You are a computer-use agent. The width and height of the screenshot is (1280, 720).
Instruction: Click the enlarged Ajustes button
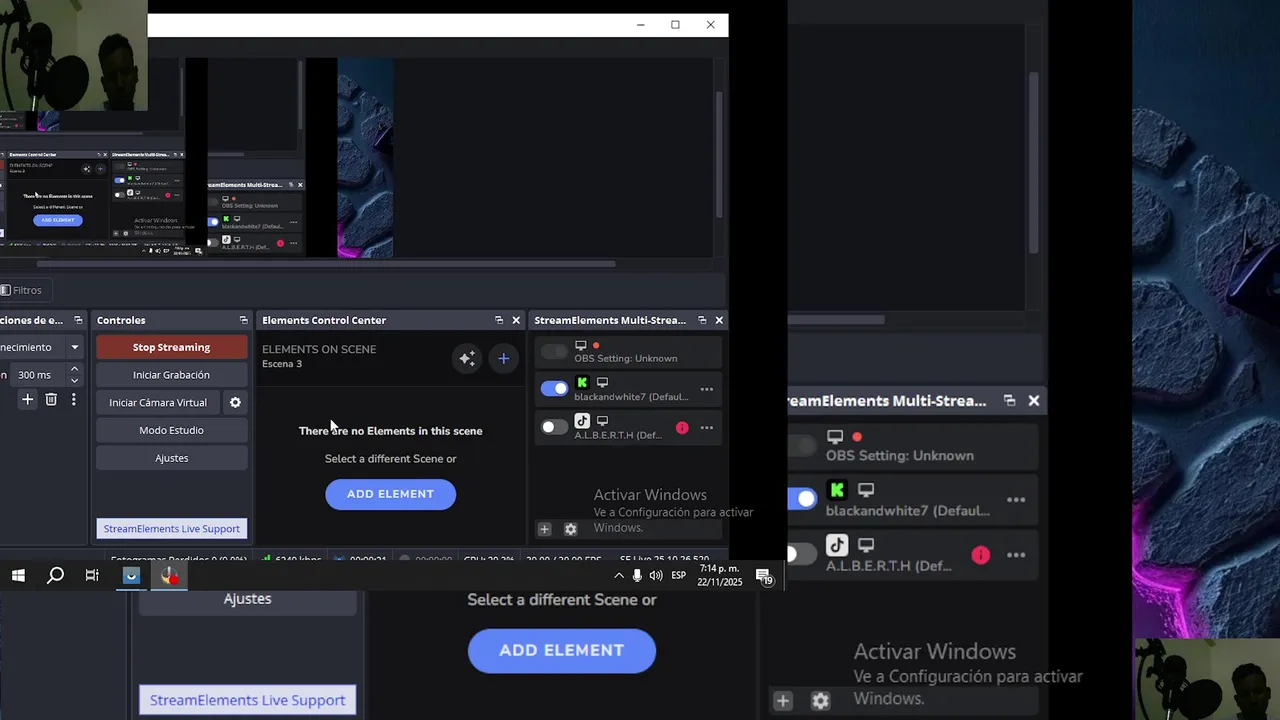(247, 599)
